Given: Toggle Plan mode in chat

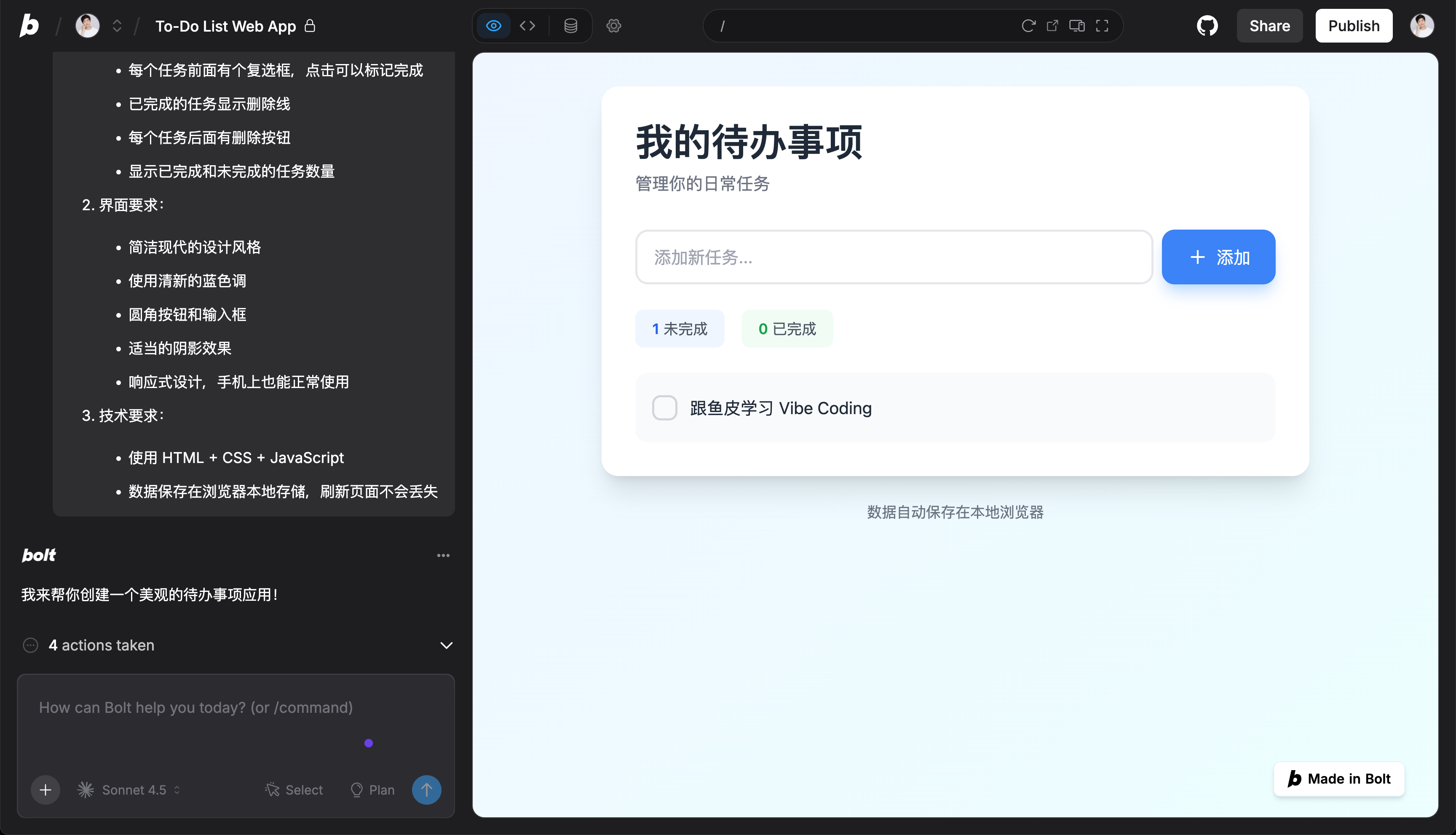Looking at the screenshot, I should (373, 790).
